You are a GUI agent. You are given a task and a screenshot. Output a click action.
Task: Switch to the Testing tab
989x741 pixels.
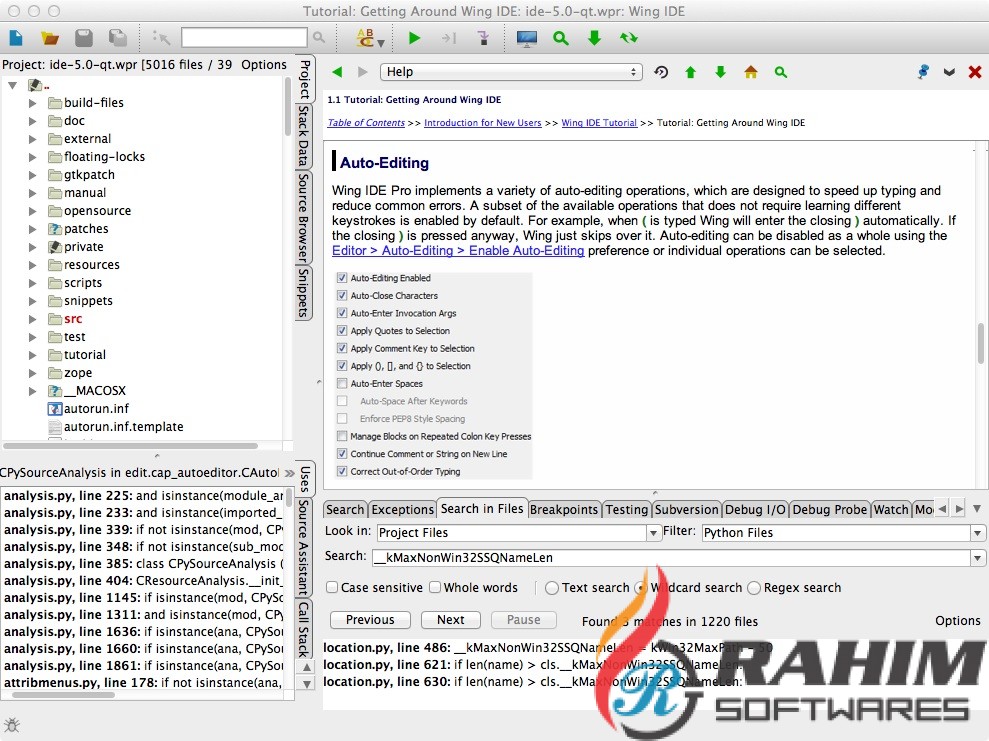pyautogui.click(x=627, y=510)
